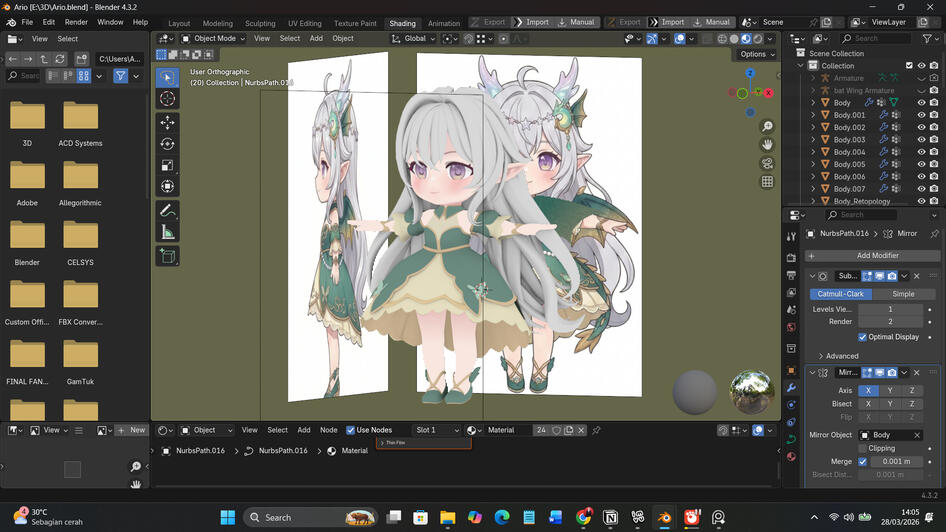
Task: Open the Render menu
Action: 76,22
